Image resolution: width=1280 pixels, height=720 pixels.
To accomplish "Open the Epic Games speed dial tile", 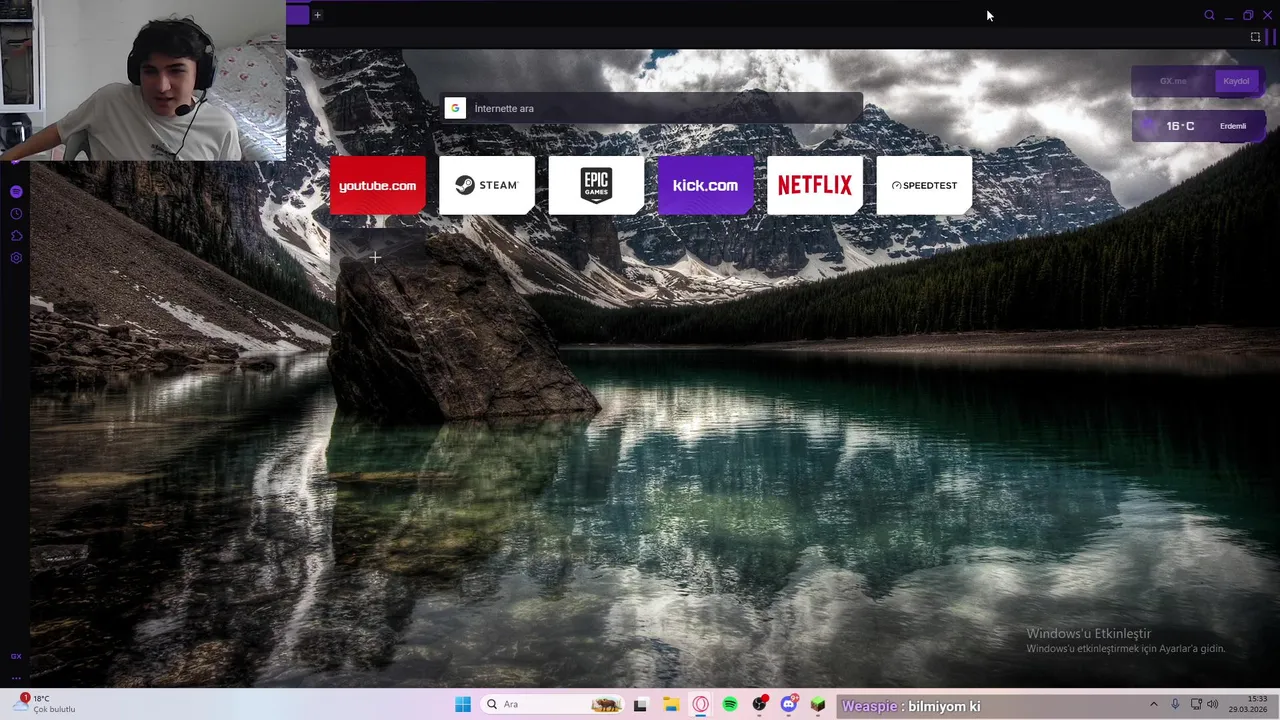I will tap(596, 185).
